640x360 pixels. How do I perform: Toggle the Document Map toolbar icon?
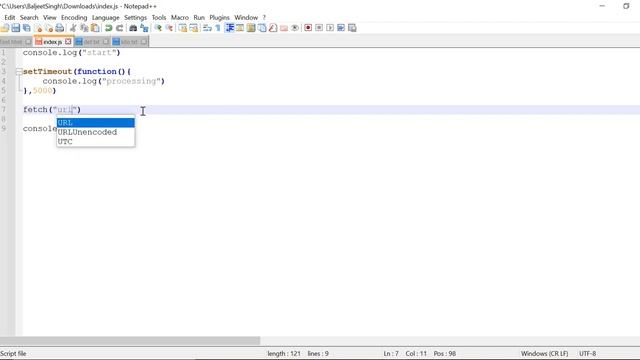(251, 28)
